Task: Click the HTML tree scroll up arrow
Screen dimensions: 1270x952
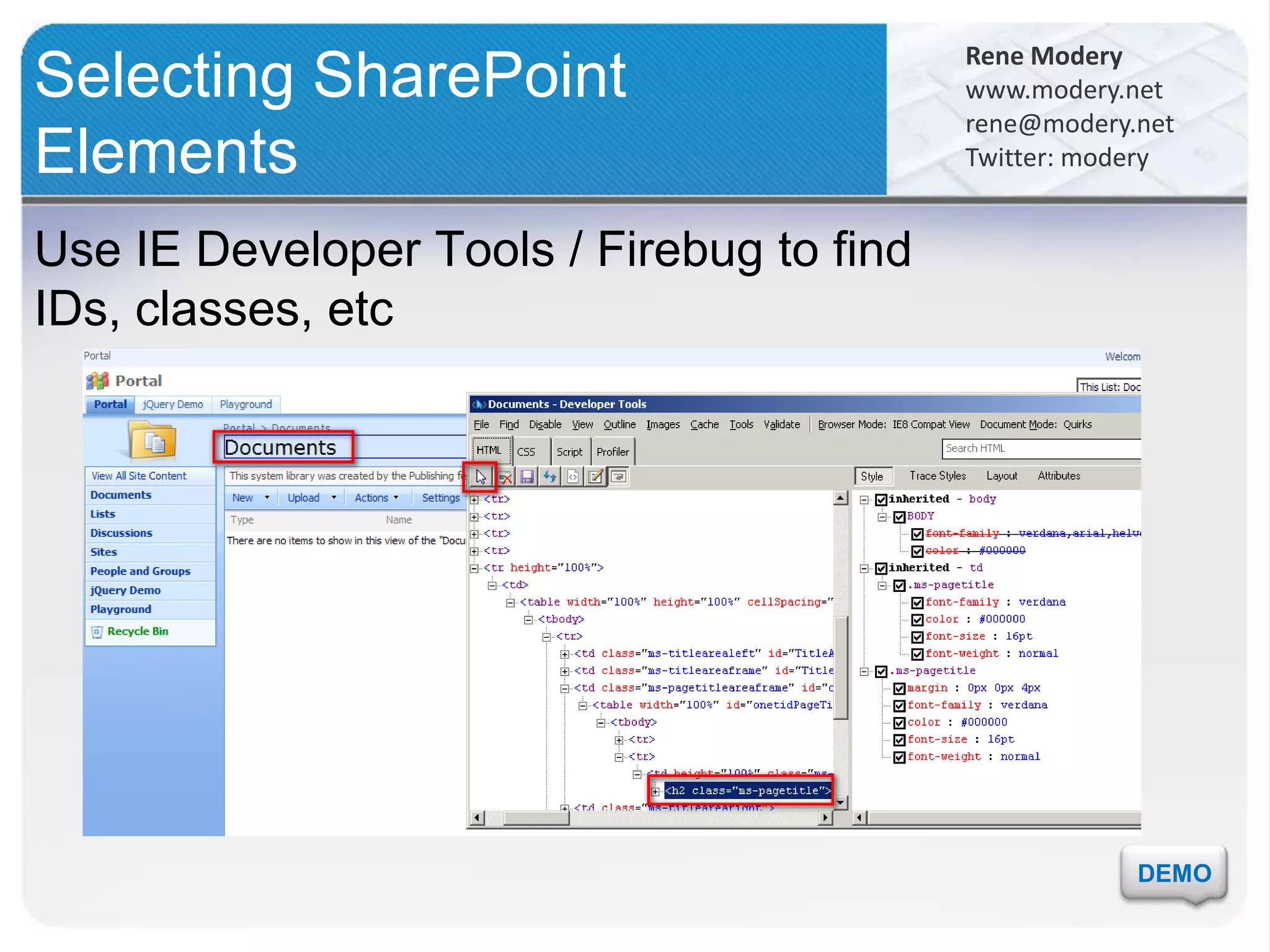Action: click(840, 498)
